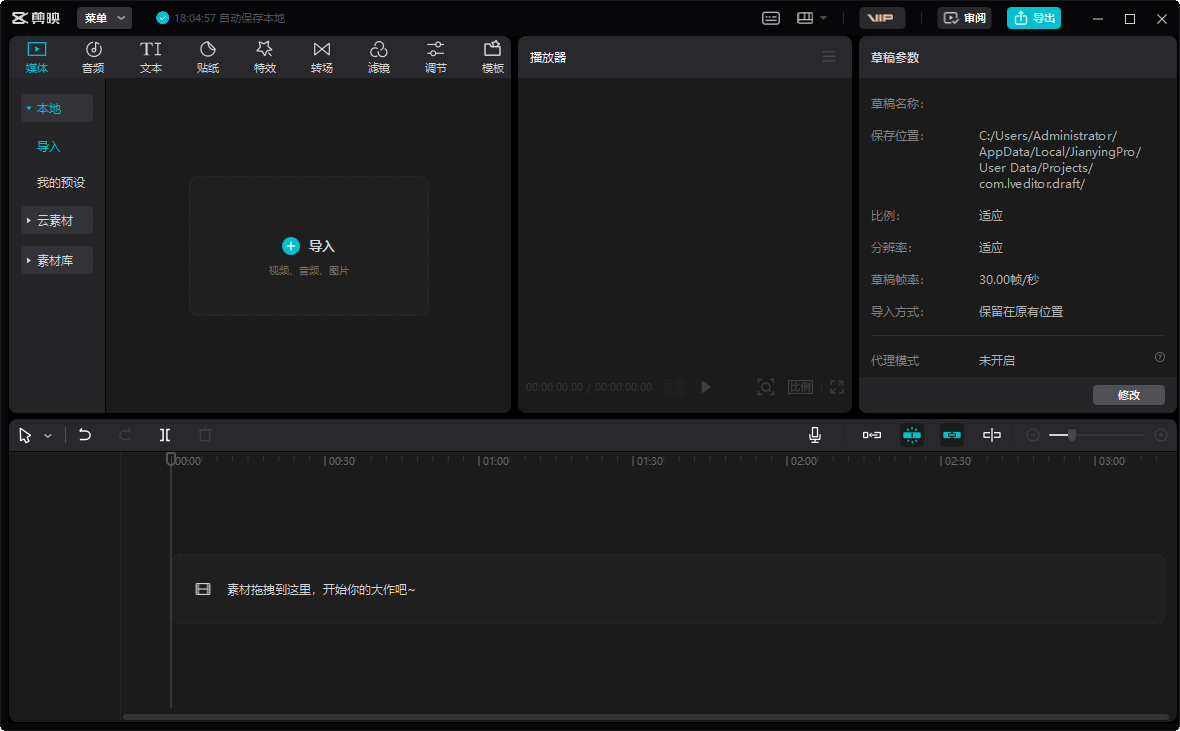Click the 导出 export button
This screenshot has height=731, width=1180.
pos(1033,18)
